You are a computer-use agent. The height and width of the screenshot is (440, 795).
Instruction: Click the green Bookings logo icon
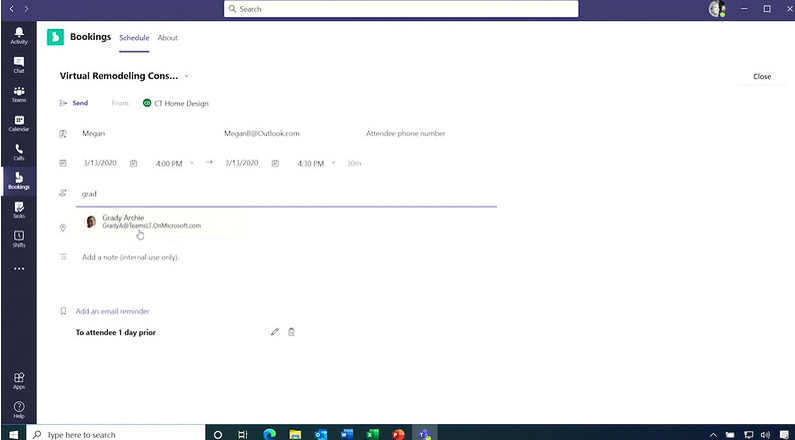point(55,37)
